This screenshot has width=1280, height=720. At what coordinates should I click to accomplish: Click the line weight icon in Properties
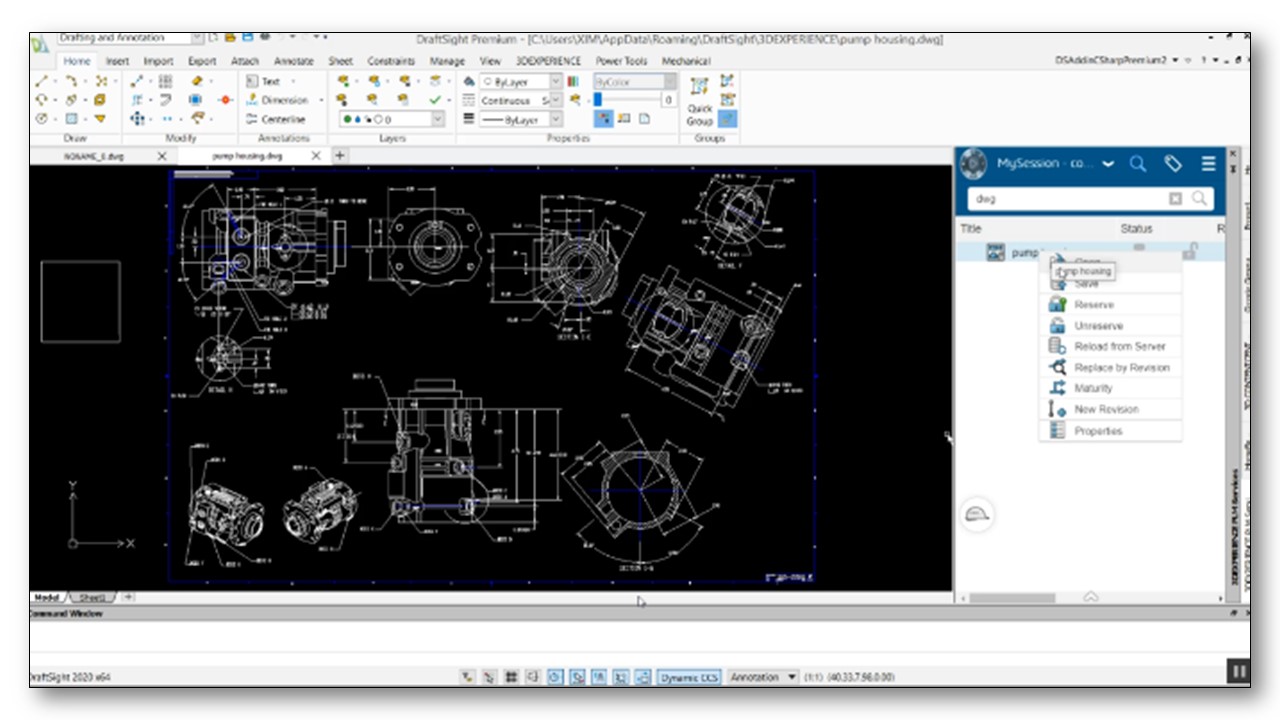468,119
